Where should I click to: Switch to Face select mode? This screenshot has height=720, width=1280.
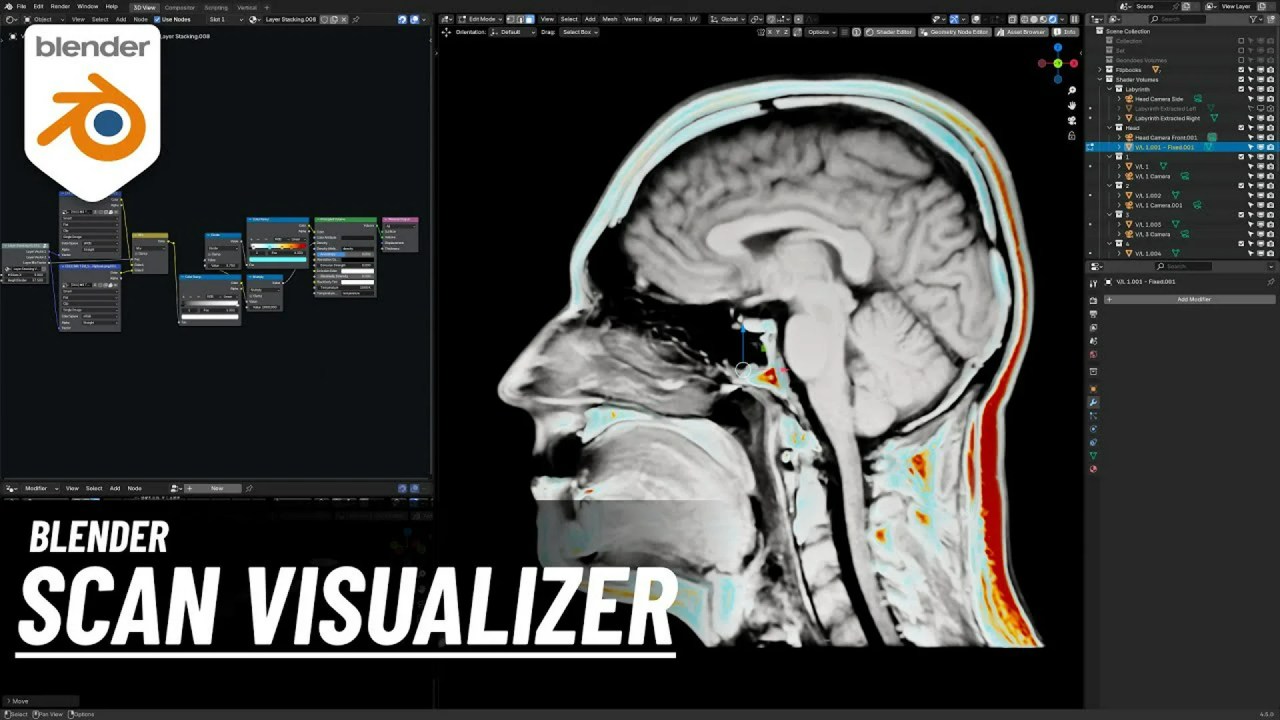coord(530,19)
